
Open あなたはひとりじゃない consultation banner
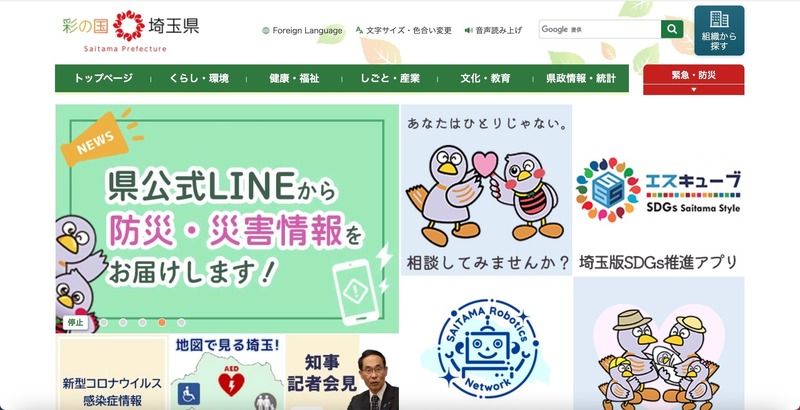(486, 190)
